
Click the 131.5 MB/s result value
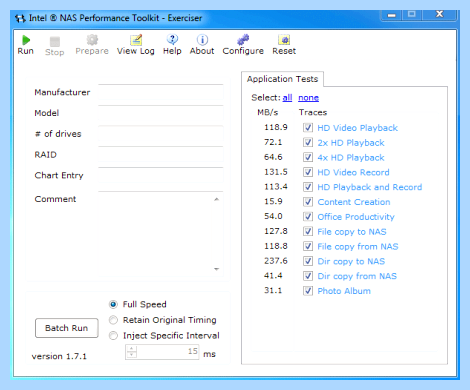click(x=276, y=172)
